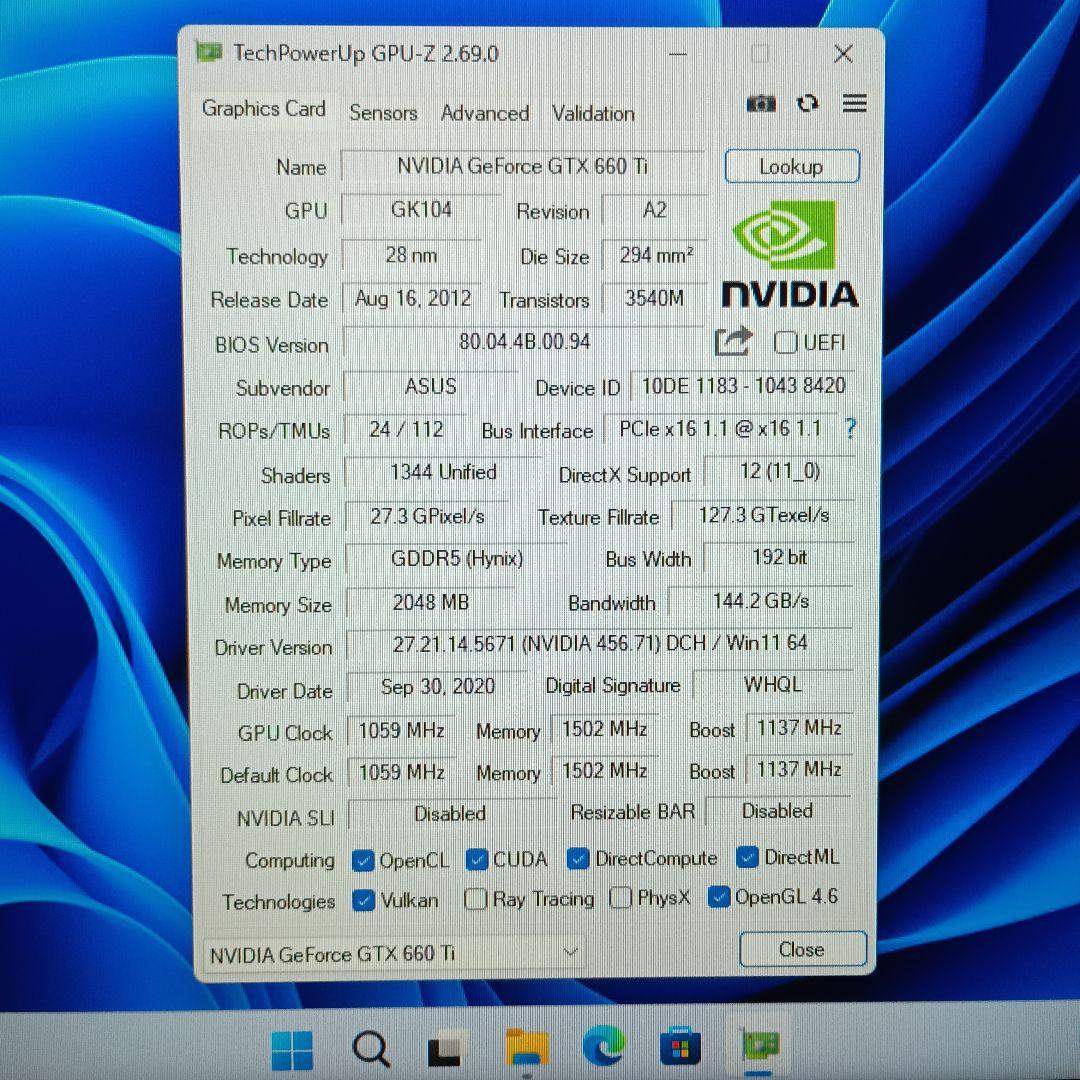Viewport: 1080px width, 1080px height.
Task: Click the Bus Width 192 bit value
Action: (x=779, y=557)
